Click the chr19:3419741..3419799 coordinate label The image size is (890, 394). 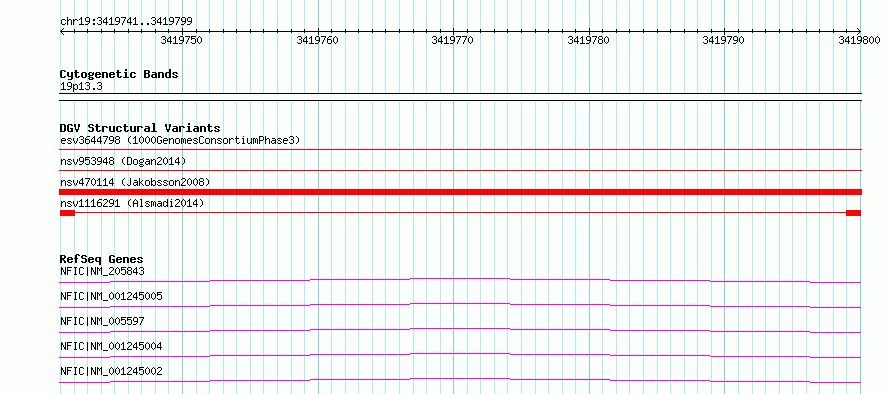[126, 21]
